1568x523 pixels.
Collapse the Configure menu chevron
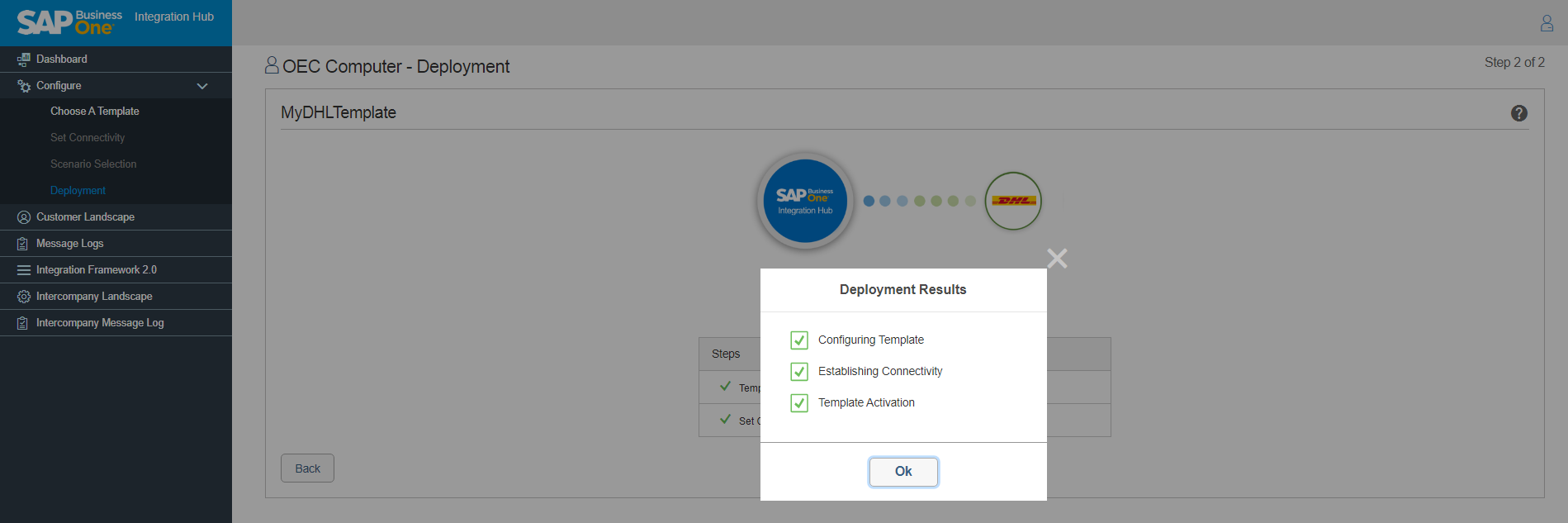click(202, 86)
